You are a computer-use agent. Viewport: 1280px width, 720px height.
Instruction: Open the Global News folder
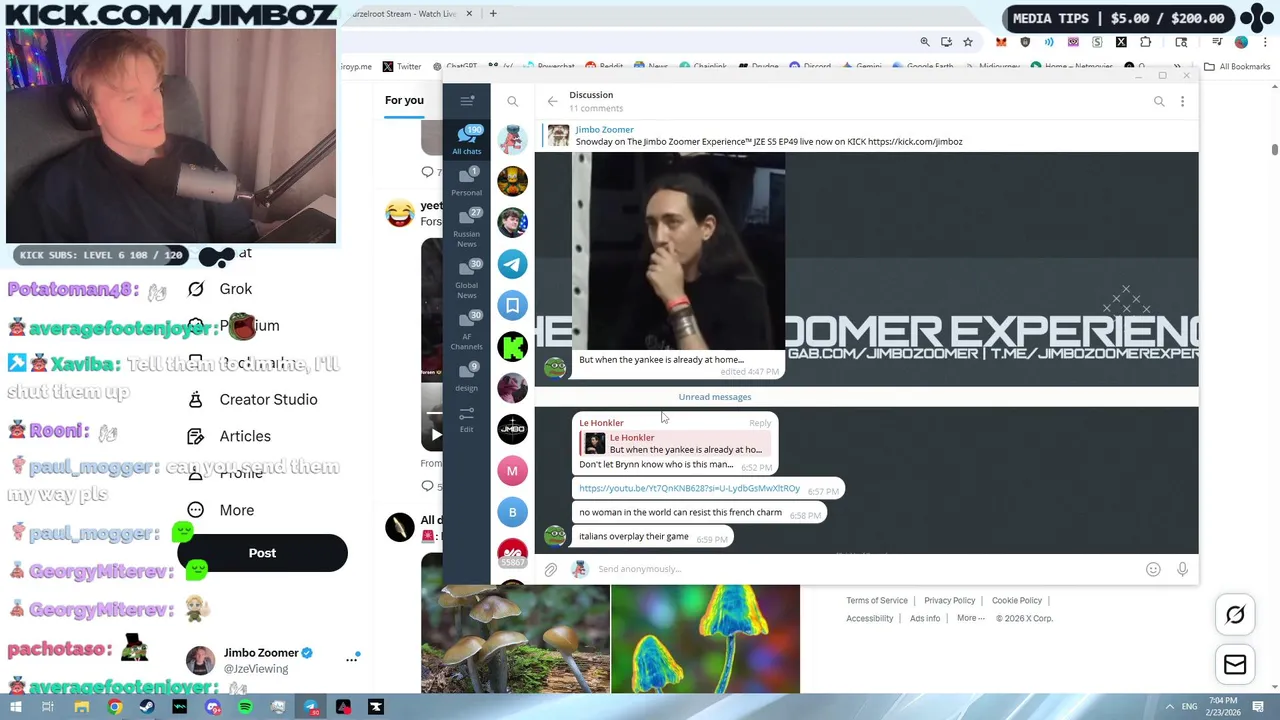click(x=467, y=278)
